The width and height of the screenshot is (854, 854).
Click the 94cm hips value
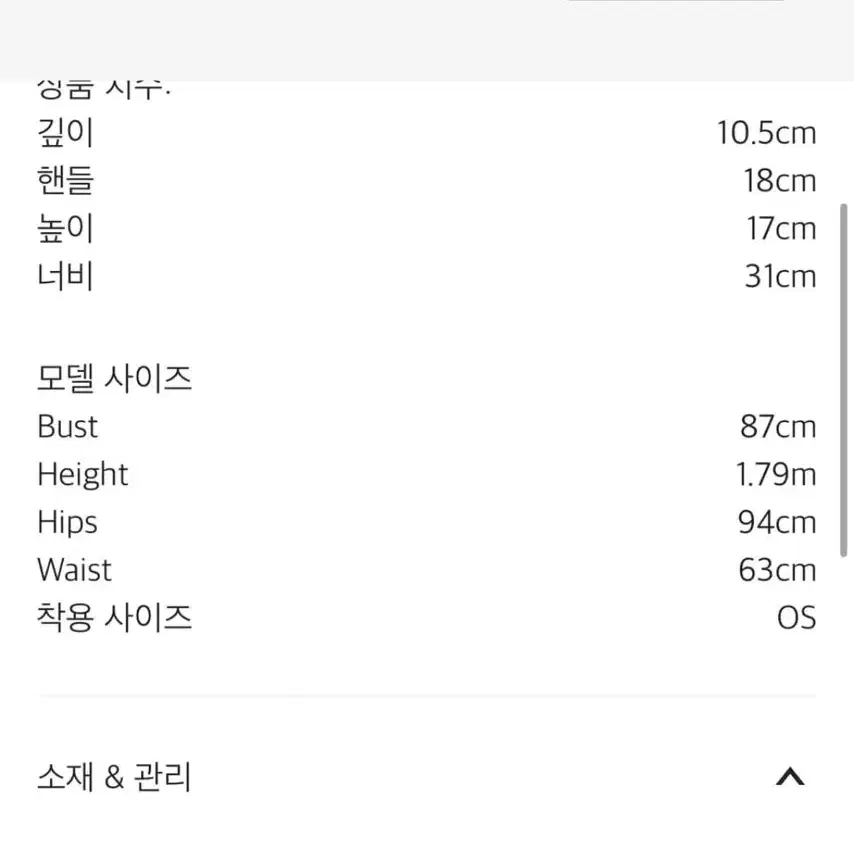coord(777,522)
